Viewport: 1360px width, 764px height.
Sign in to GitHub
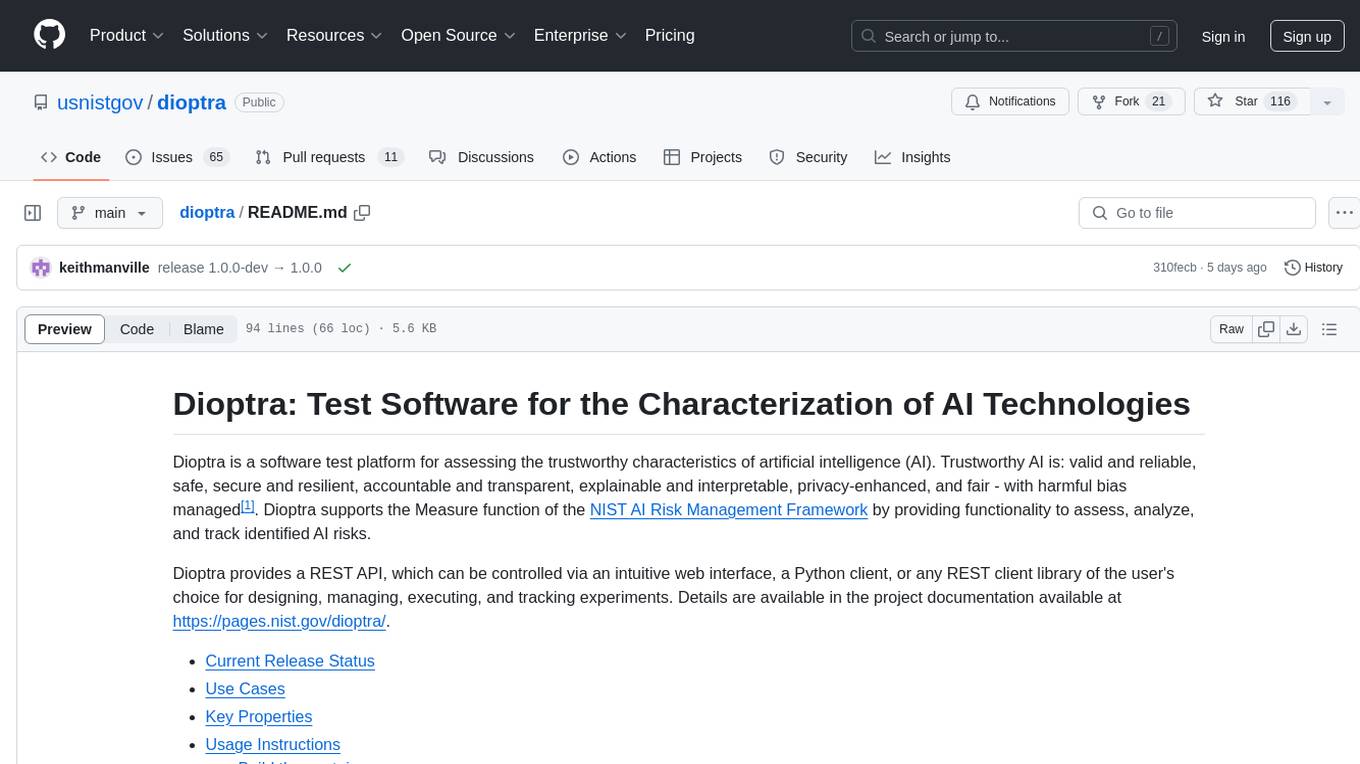(x=1223, y=36)
